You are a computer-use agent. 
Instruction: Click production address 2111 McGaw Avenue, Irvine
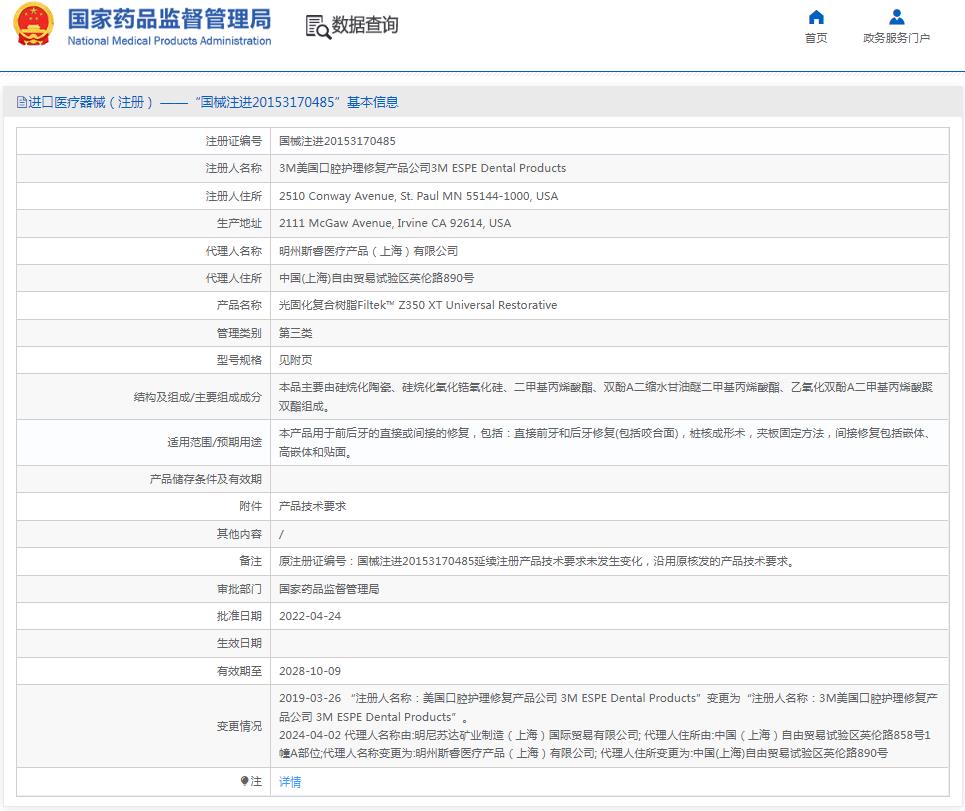(395, 223)
